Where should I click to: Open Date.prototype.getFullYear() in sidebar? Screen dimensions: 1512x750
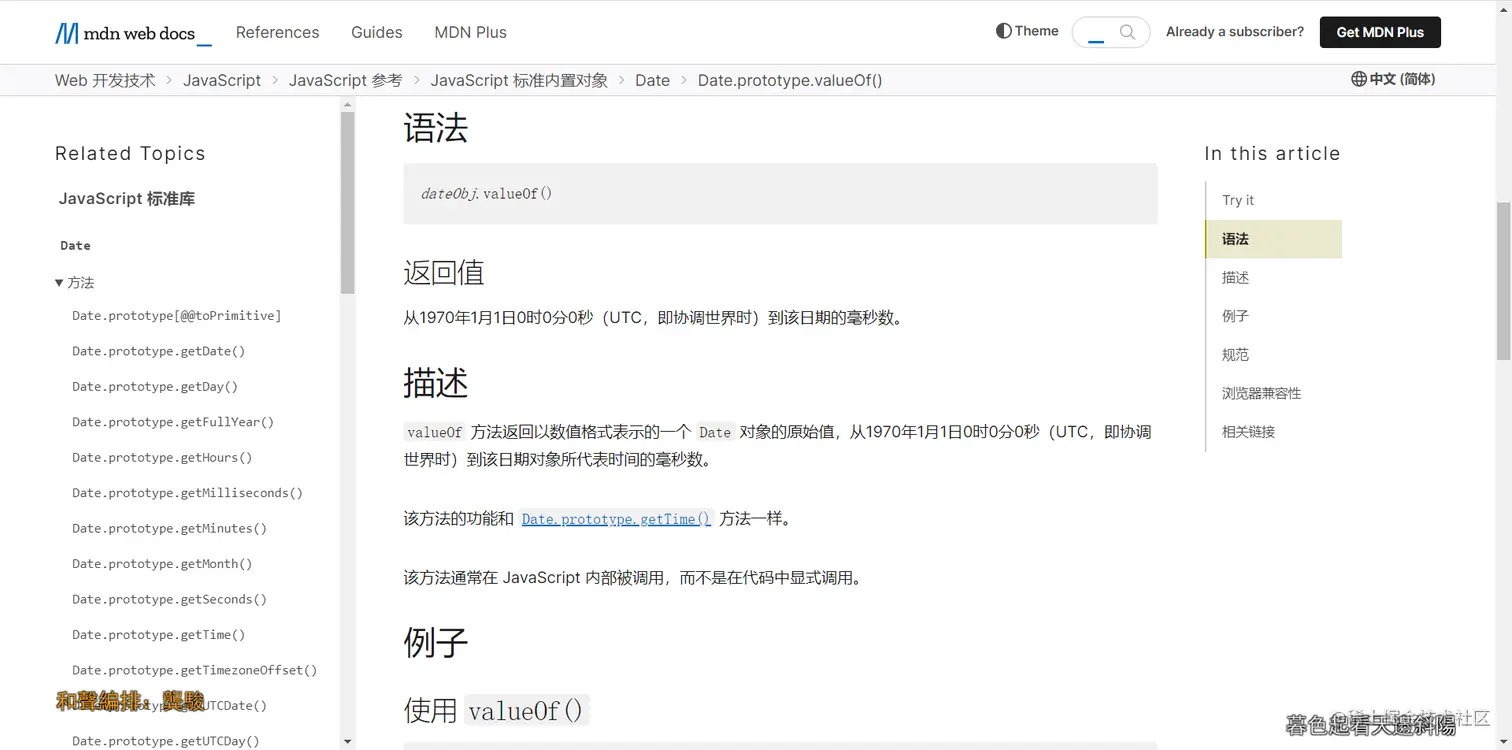point(173,422)
